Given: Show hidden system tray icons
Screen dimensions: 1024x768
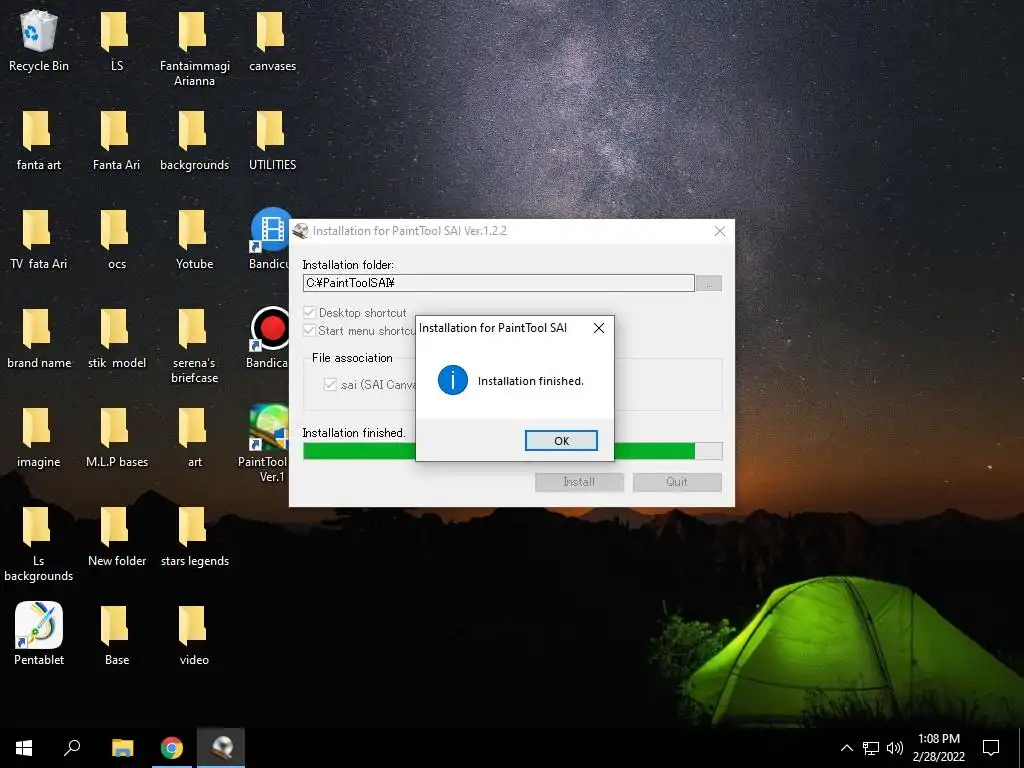Looking at the screenshot, I should 846,748.
